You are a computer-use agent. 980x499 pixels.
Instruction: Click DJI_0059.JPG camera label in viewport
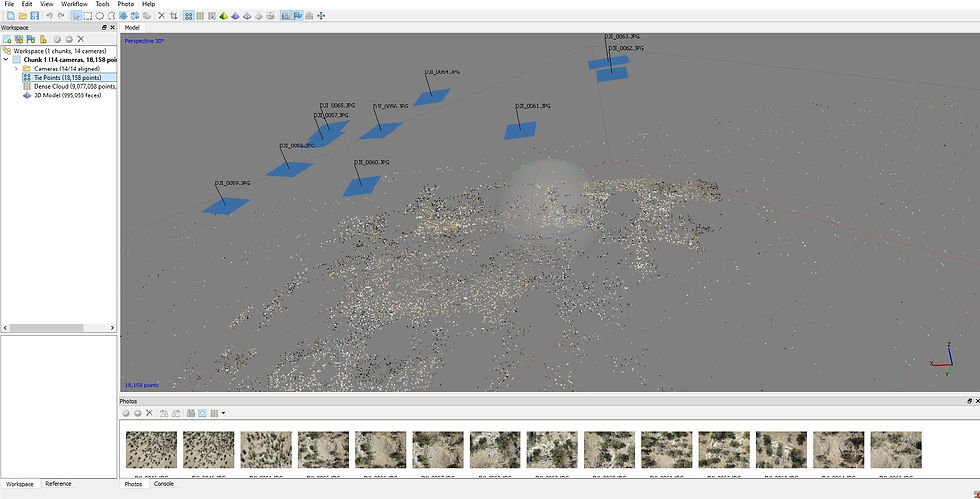click(232, 183)
